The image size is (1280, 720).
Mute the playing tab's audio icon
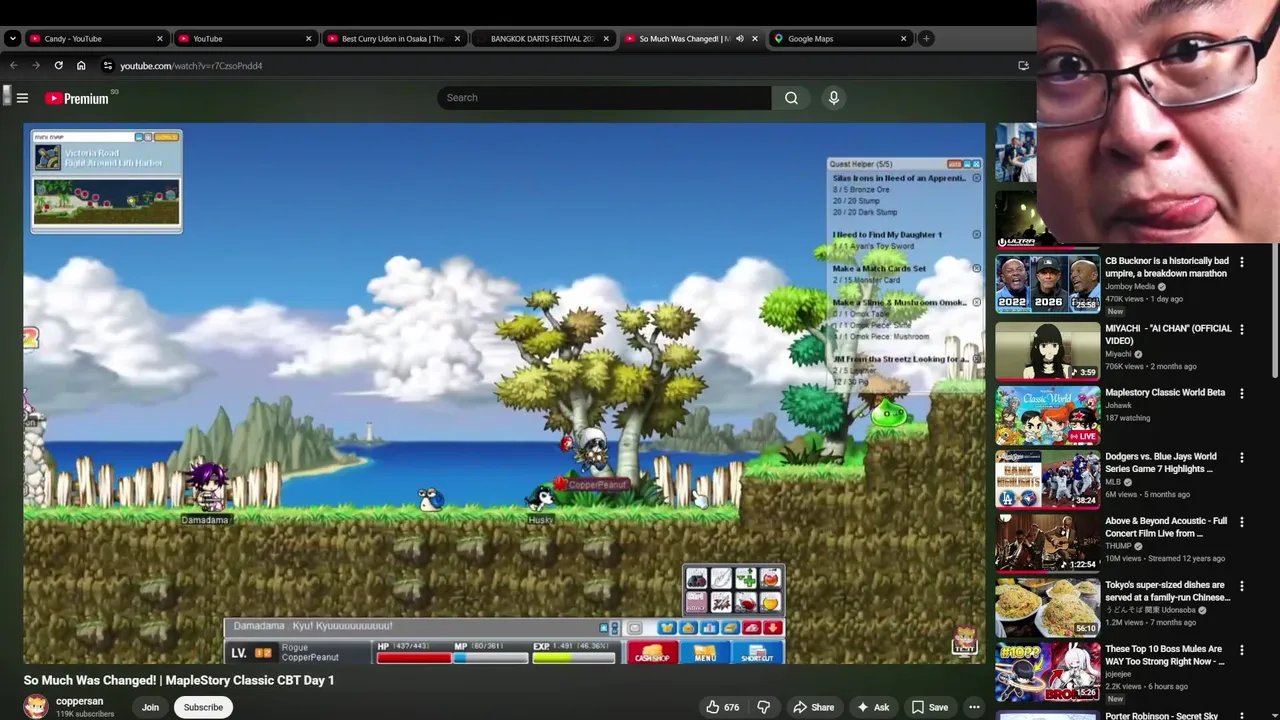pyautogui.click(x=740, y=39)
